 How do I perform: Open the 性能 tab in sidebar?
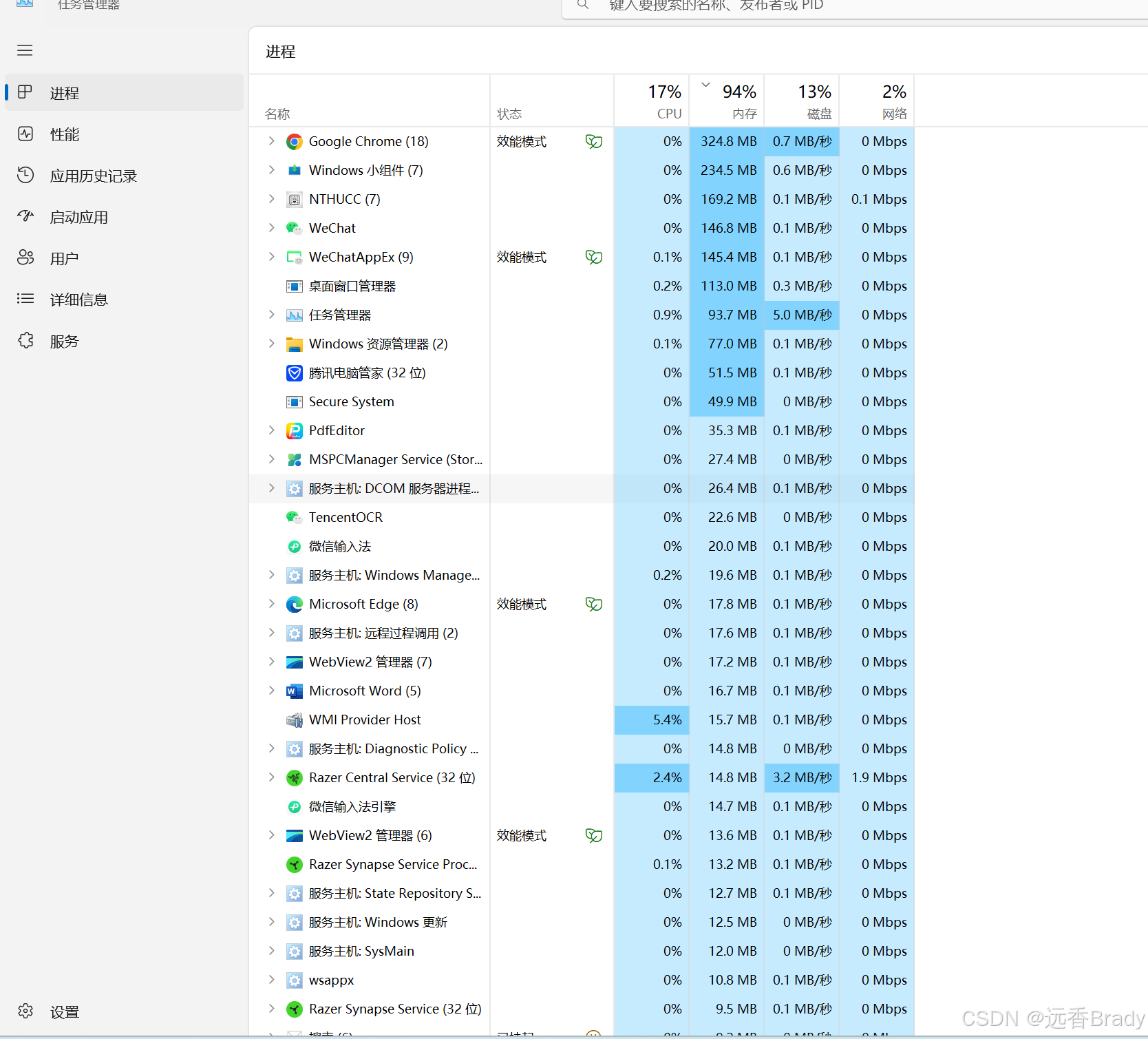point(125,134)
